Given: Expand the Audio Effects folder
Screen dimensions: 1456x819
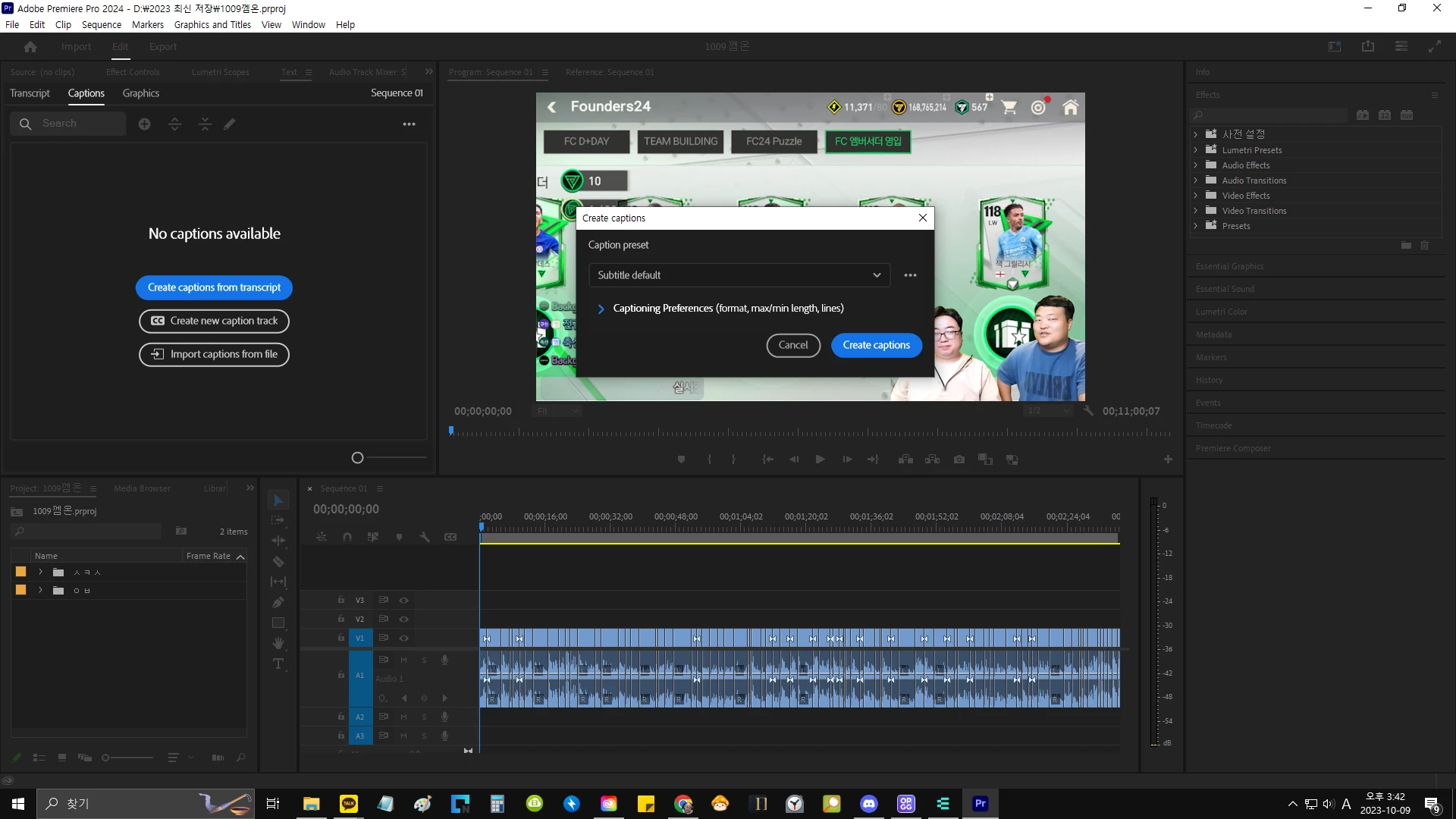Looking at the screenshot, I should (1196, 165).
